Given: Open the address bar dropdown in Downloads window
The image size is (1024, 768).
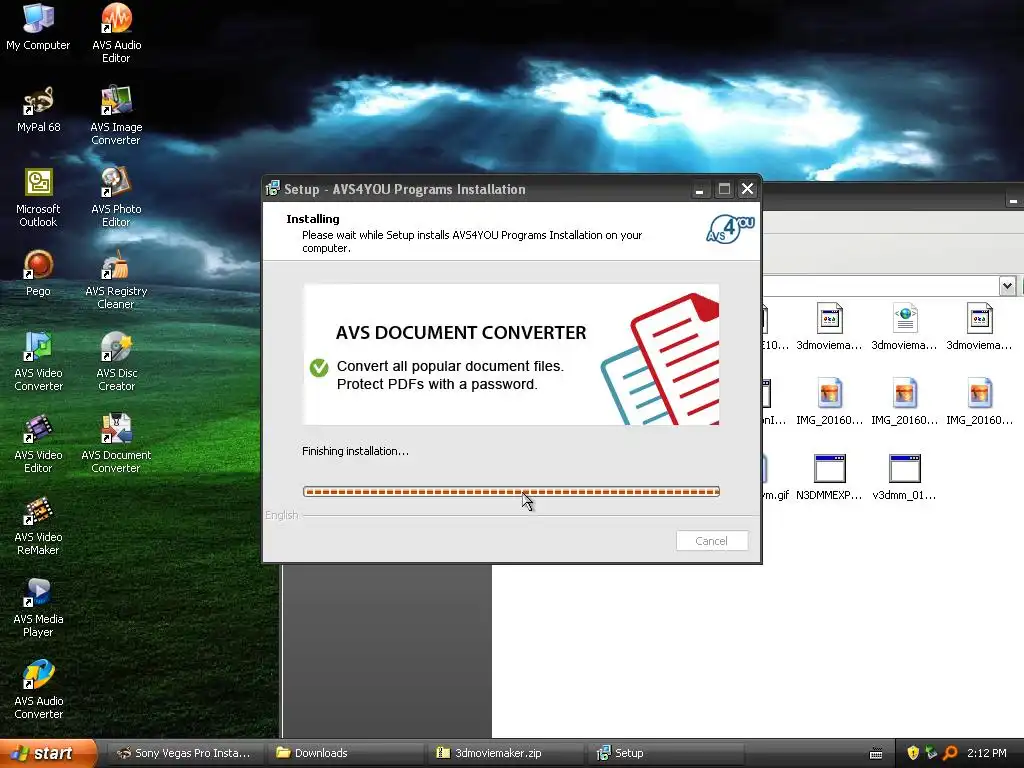Looking at the screenshot, I should 1007,285.
